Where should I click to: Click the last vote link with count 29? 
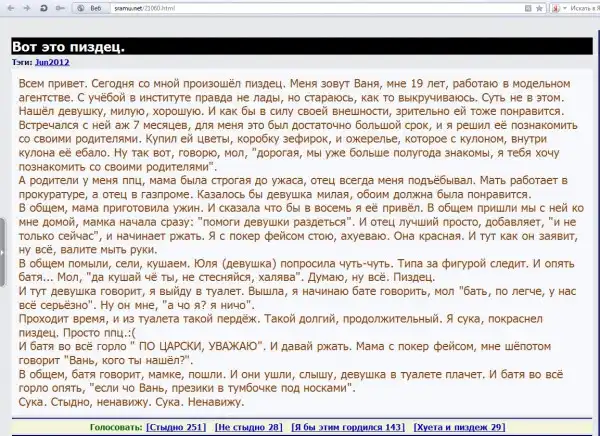(x=460, y=427)
